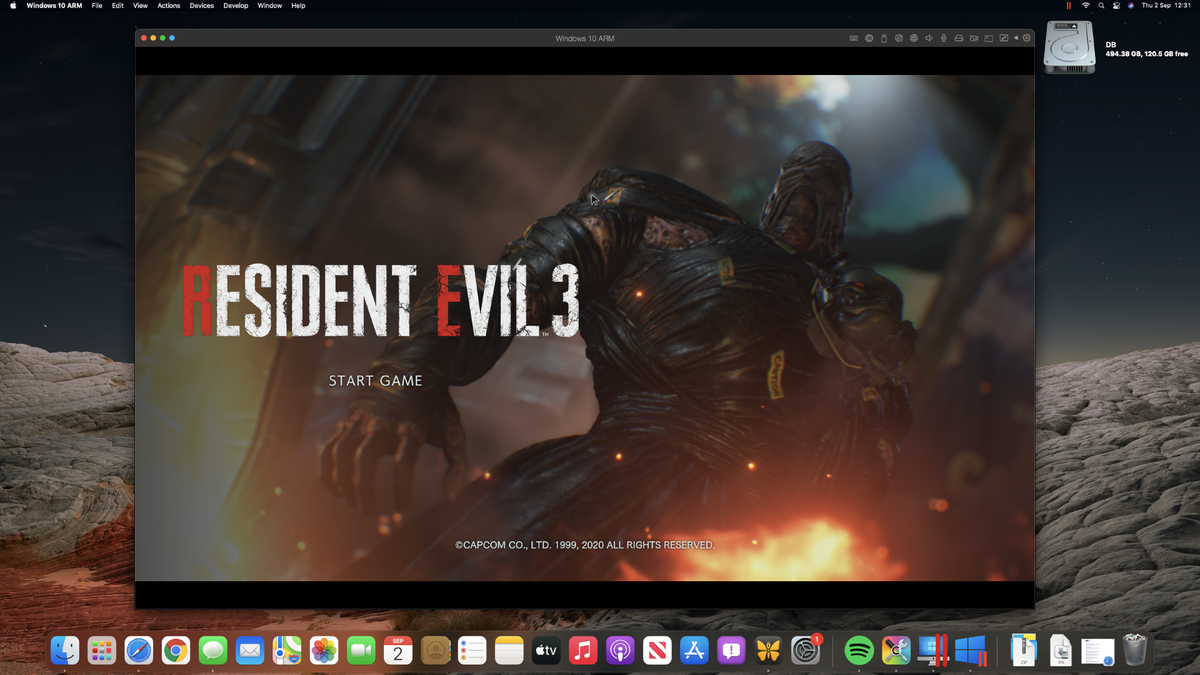Open Maps from the Dock

click(x=287, y=650)
